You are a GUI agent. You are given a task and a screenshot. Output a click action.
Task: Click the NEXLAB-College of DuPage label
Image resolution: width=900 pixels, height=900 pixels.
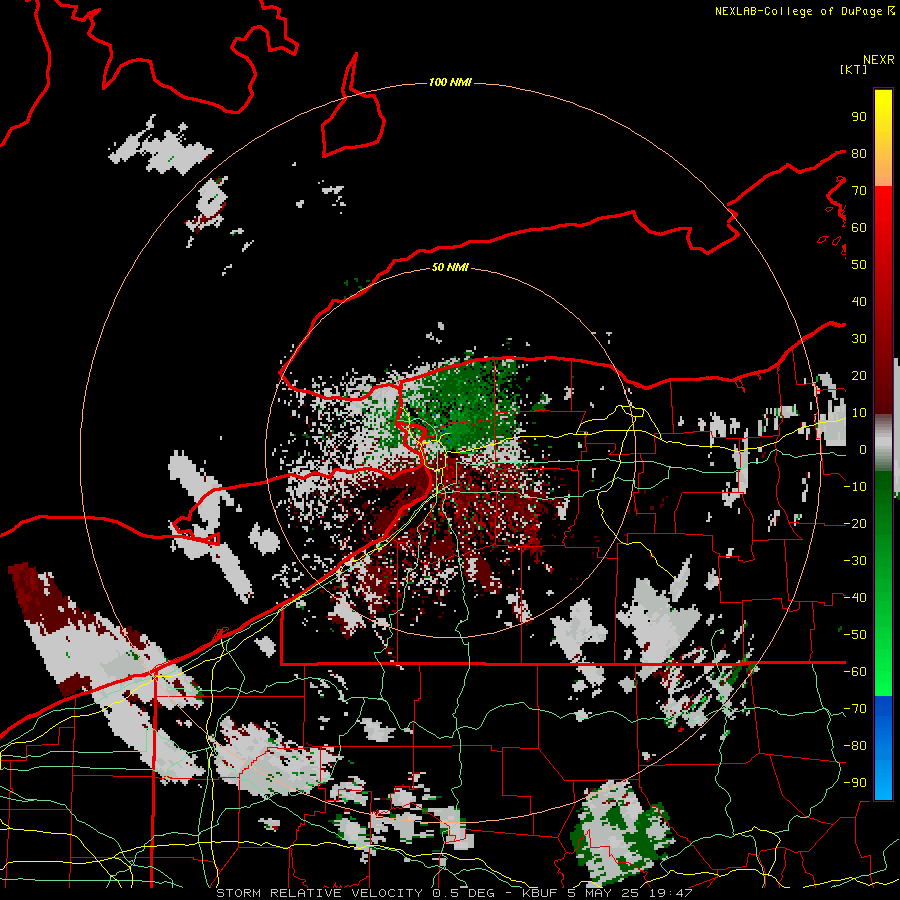pos(798,11)
